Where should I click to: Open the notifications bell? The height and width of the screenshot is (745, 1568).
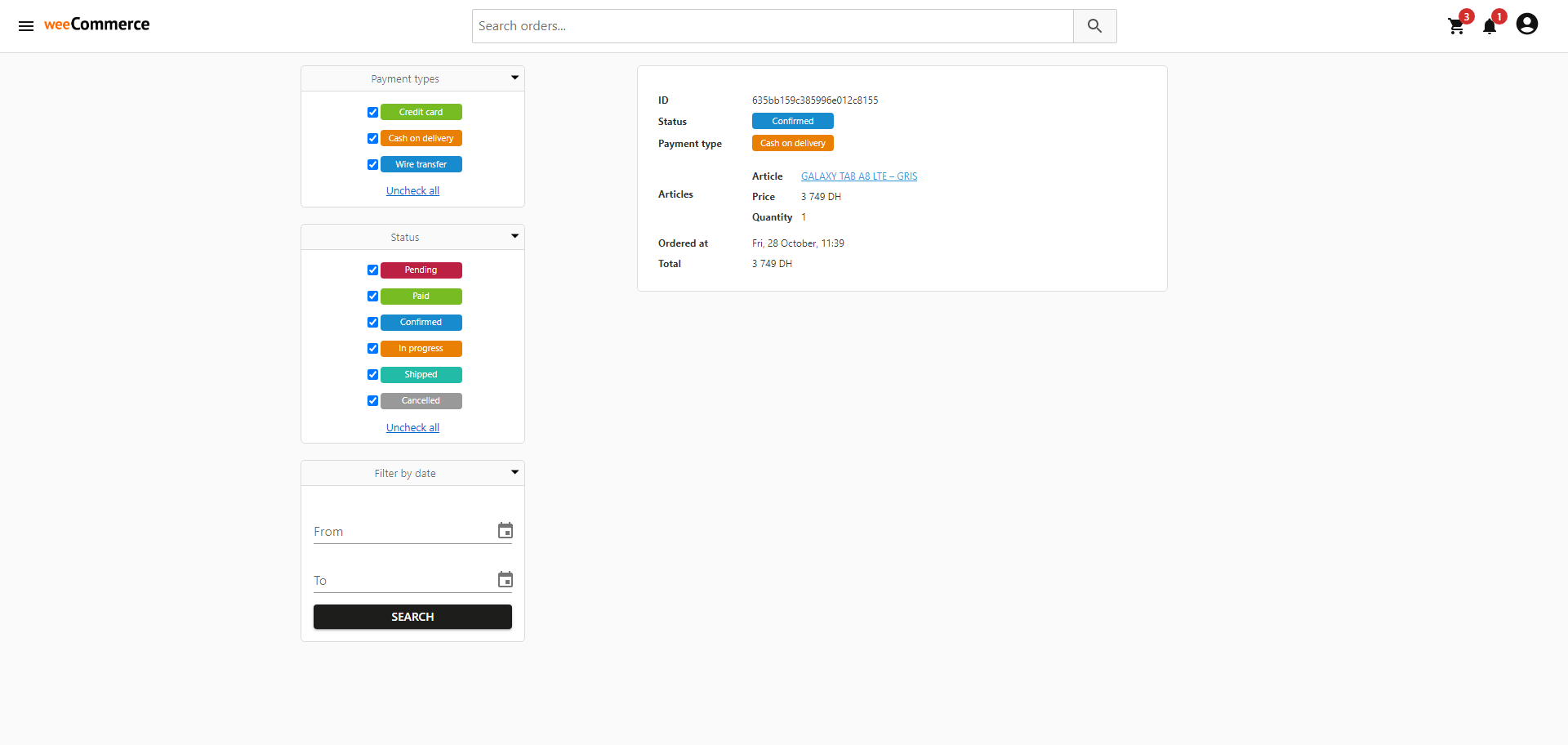[x=1490, y=26]
